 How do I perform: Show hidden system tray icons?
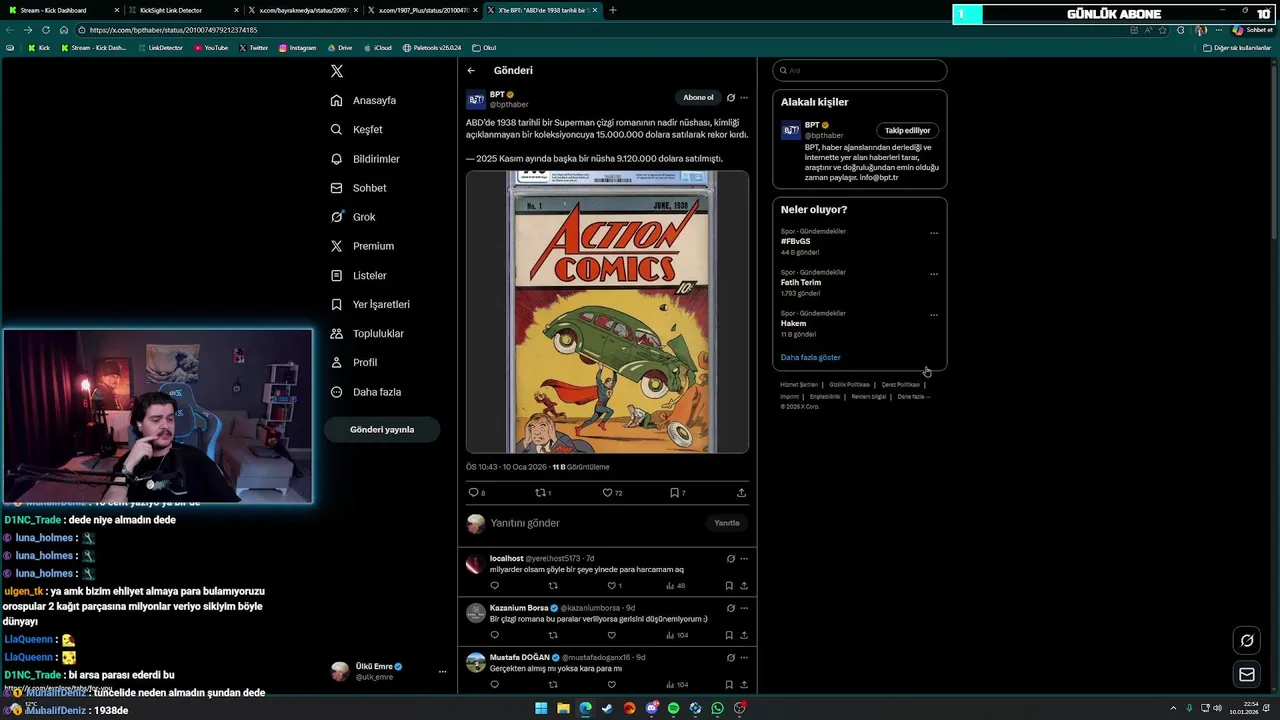click(1173, 708)
